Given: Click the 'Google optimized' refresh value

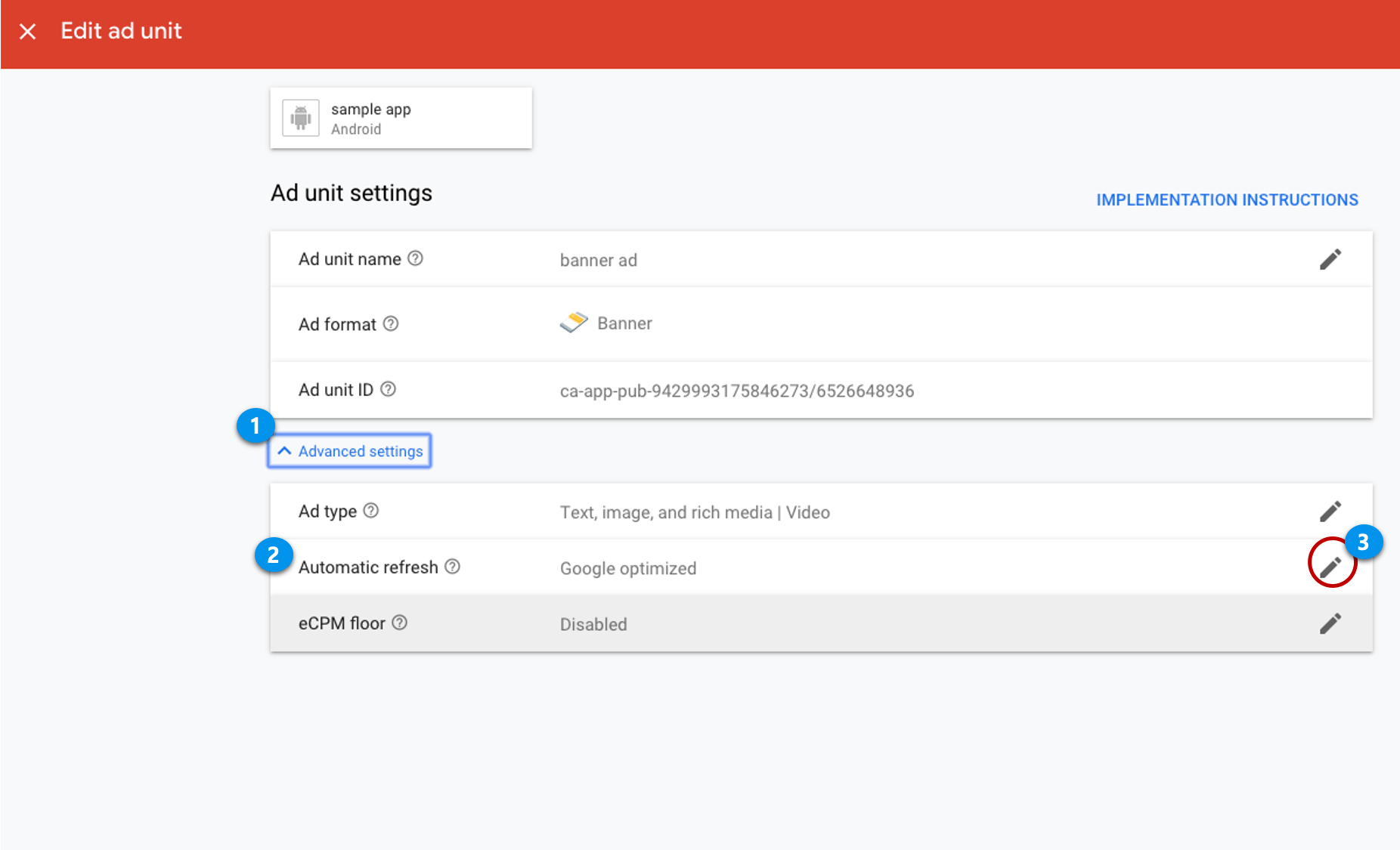Looking at the screenshot, I should click(627, 568).
